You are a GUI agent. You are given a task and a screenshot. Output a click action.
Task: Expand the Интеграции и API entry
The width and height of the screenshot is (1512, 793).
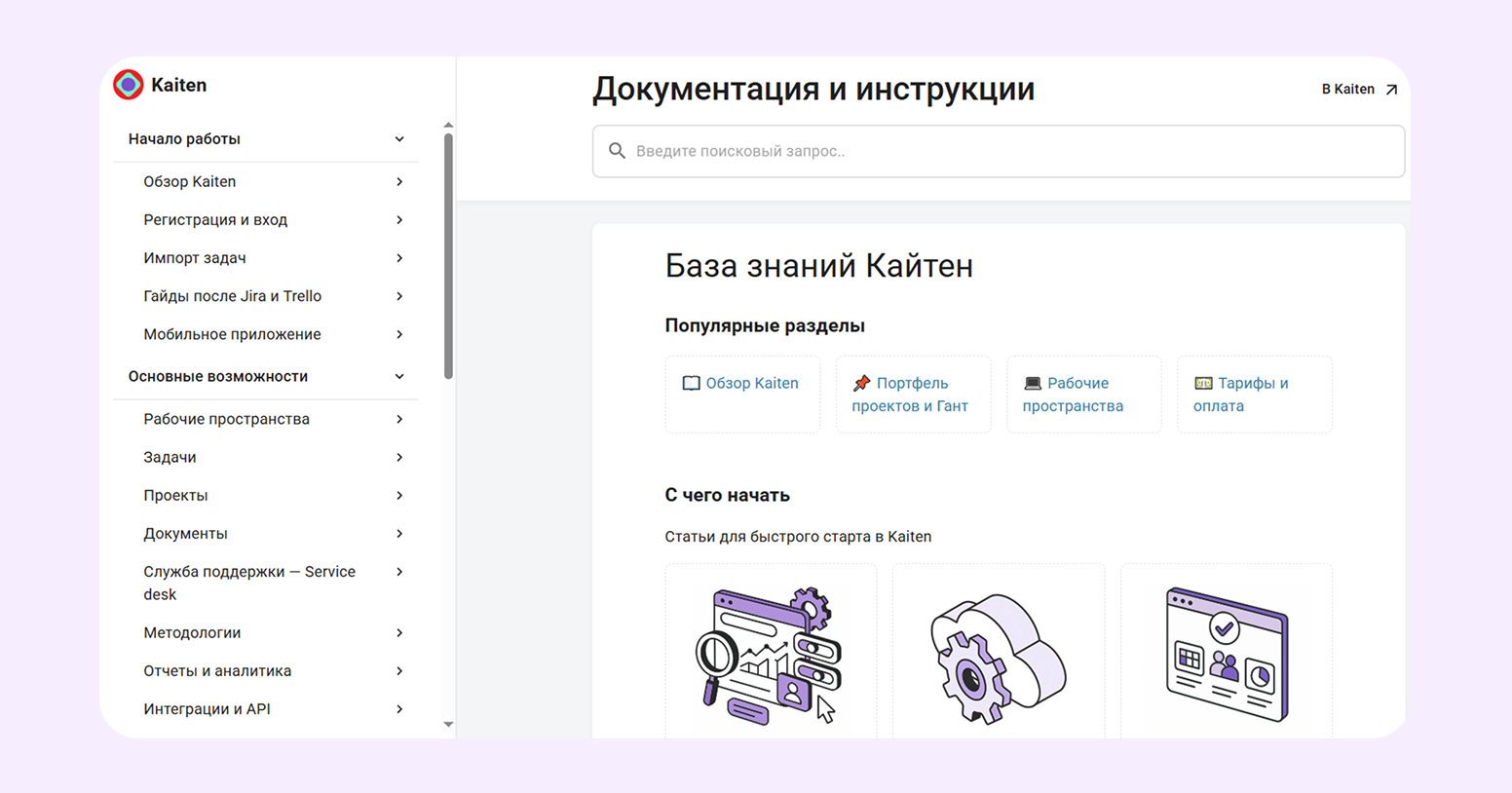pyautogui.click(x=399, y=709)
